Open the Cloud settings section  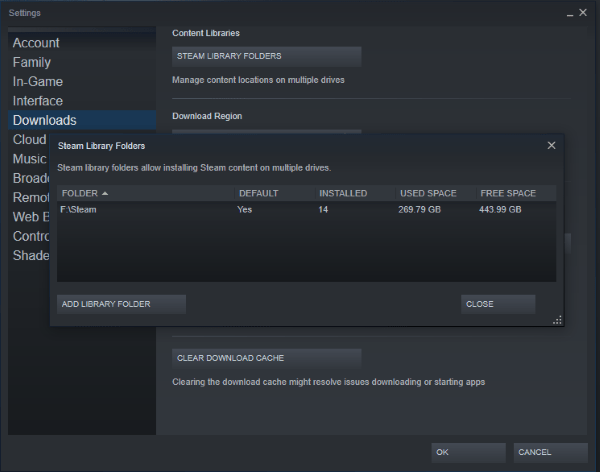pyautogui.click(x=29, y=139)
